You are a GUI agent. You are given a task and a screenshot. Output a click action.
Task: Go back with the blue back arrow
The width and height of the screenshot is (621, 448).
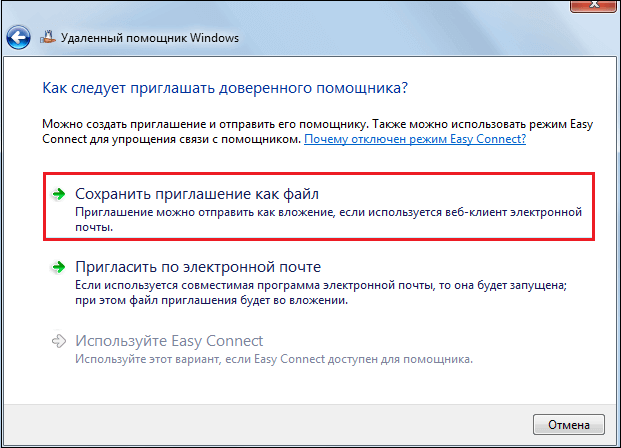click(x=18, y=38)
